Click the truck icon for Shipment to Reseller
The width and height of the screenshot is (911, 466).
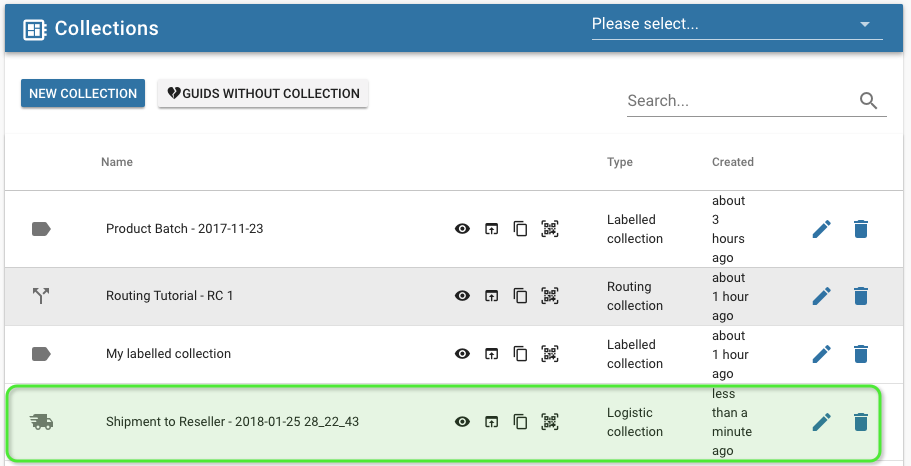pyautogui.click(x=41, y=422)
